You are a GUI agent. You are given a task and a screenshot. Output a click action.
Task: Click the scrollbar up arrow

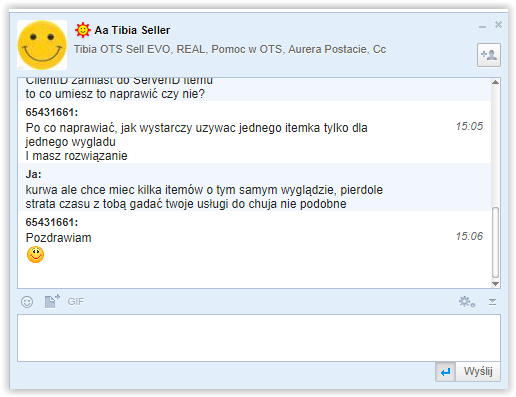click(495, 82)
